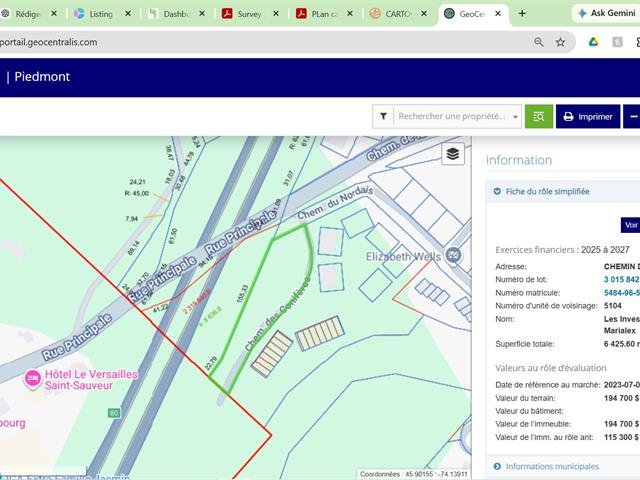Viewport: 640px width, 480px height.
Task: Click the 155,33 lot measurement label
Action: 242,293
